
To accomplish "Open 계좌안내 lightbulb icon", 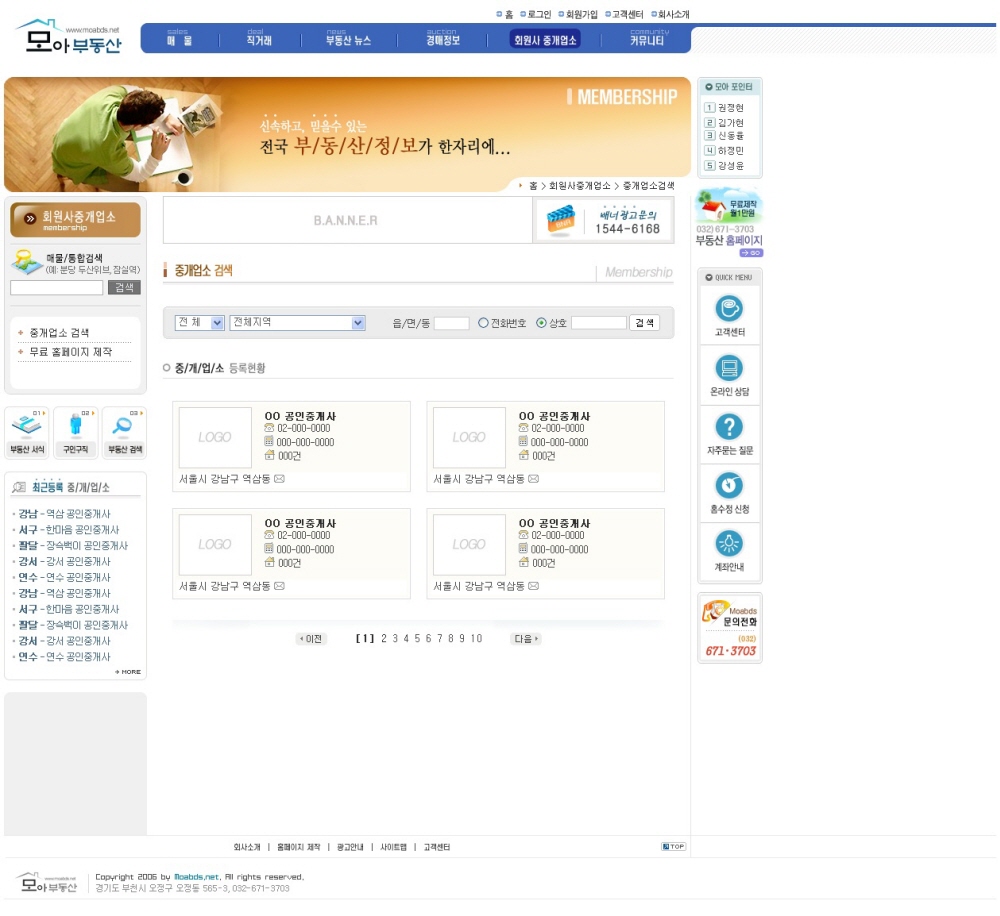I will click(729, 544).
